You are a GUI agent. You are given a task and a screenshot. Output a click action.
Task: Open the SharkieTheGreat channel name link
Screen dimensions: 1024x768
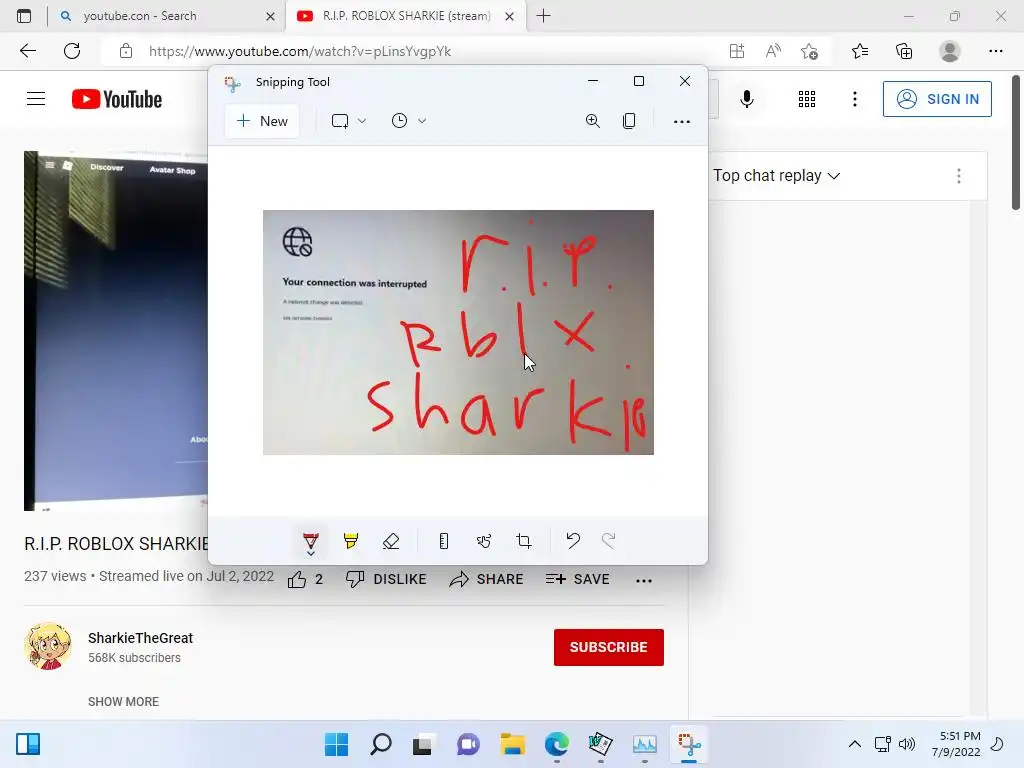pos(140,638)
